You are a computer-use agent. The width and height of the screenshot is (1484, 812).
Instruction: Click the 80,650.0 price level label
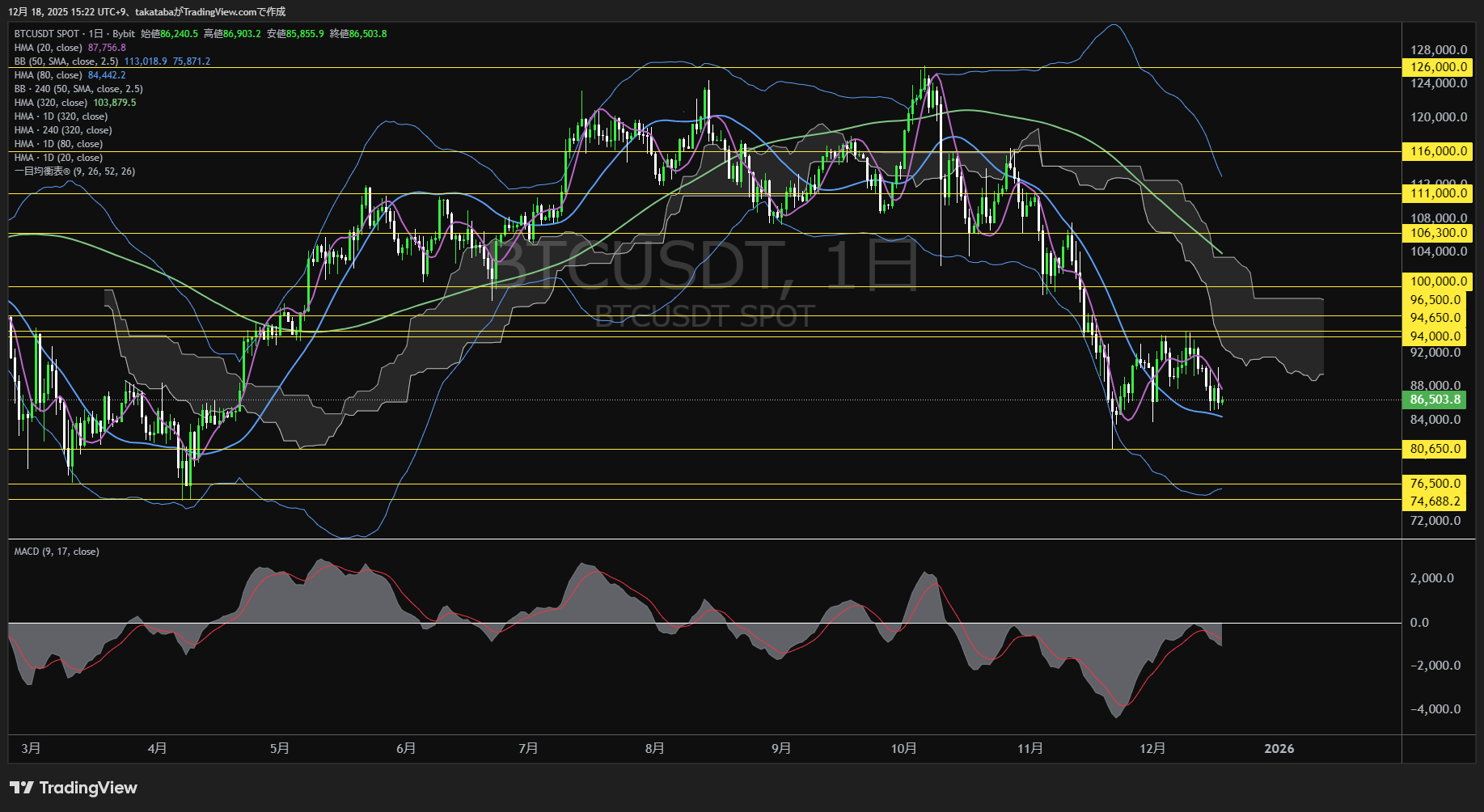tap(1435, 449)
